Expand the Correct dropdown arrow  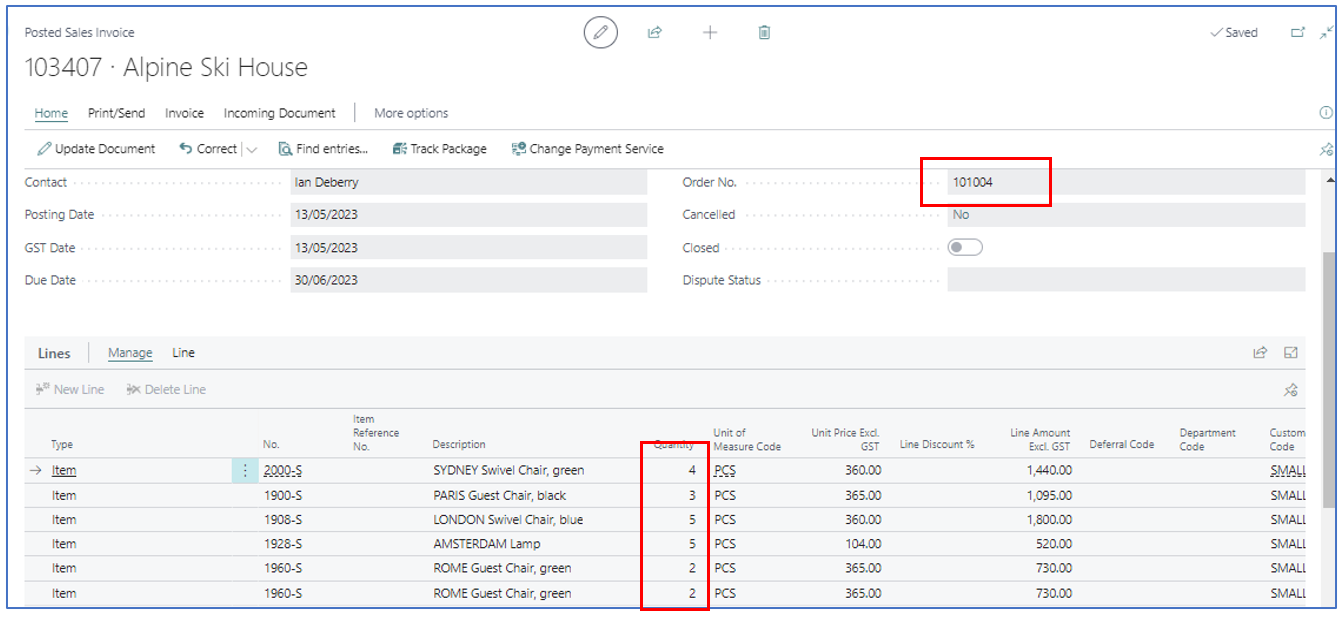pyautogui.click(x=251, y=150)
